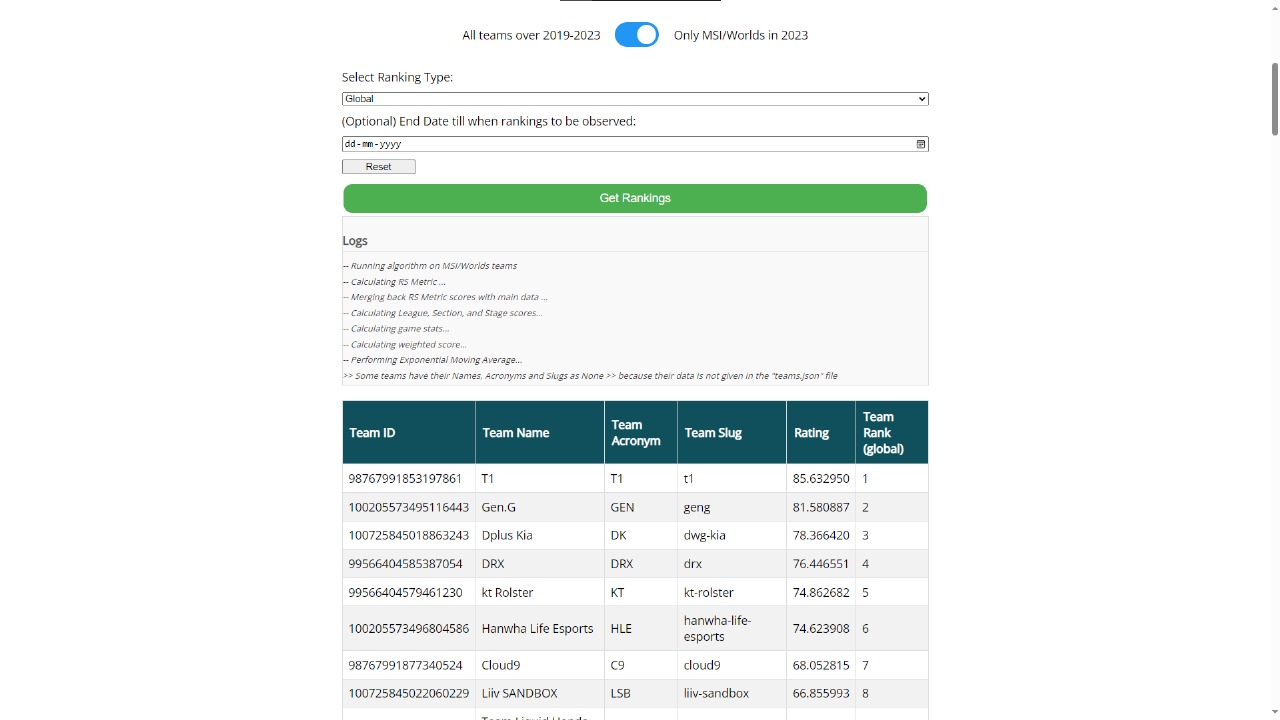Click log line Calculating weighted score
This screenshot has width=1280, height=720.
(405, 345)
